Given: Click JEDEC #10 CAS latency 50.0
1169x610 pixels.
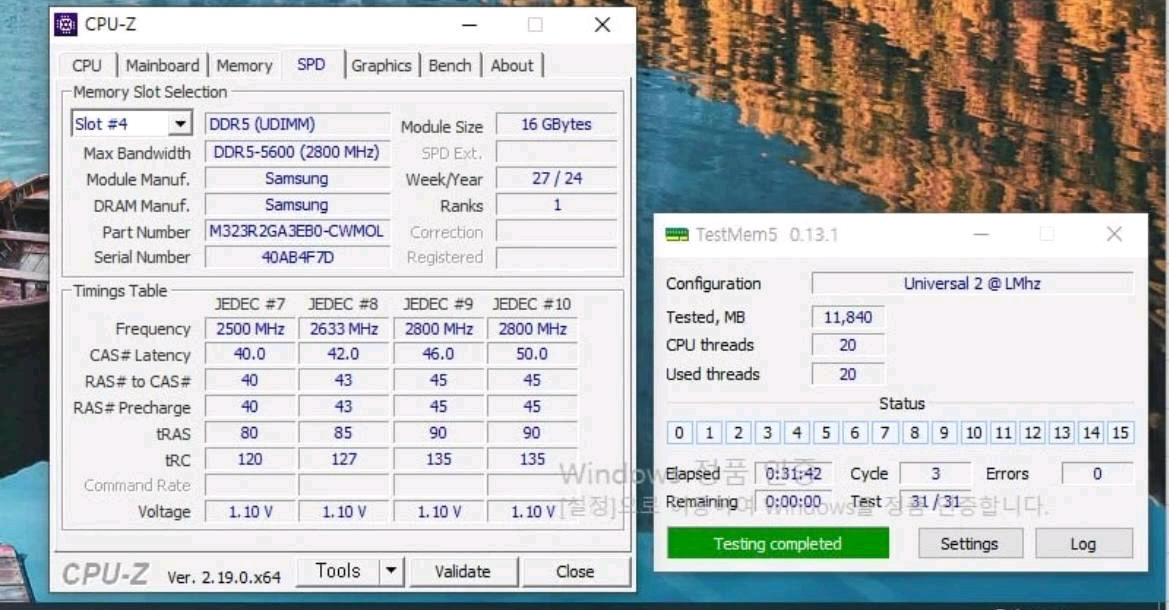Looking at the screenshot, I should tap(532, 354).
